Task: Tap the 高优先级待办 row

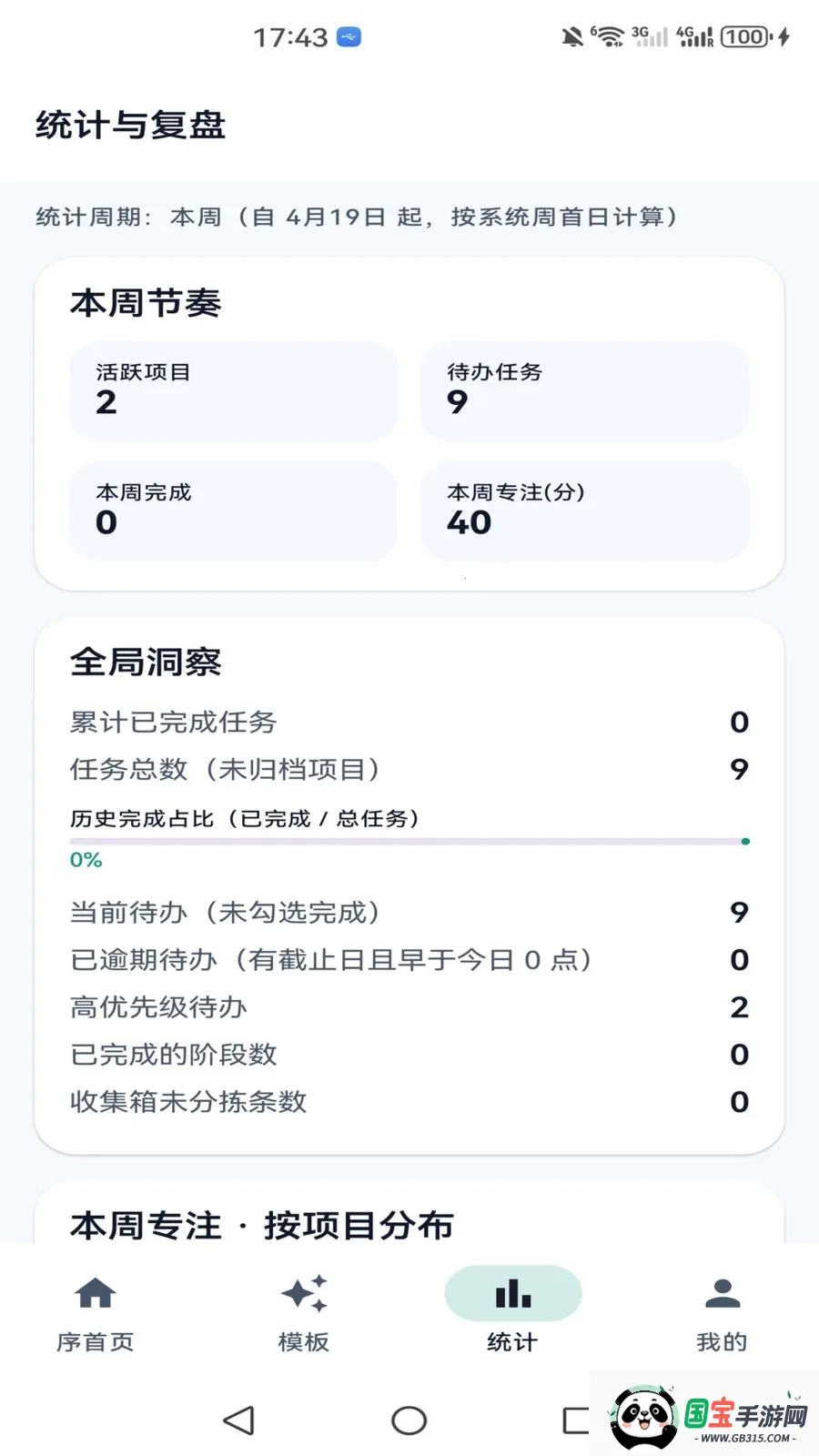Action: point(409,1007)
